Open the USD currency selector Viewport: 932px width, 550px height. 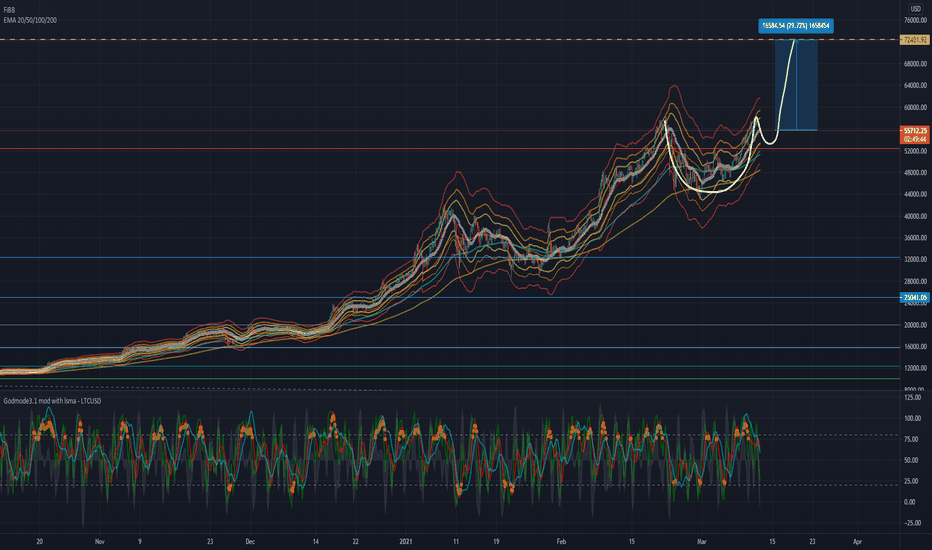[x=915, y=8]
